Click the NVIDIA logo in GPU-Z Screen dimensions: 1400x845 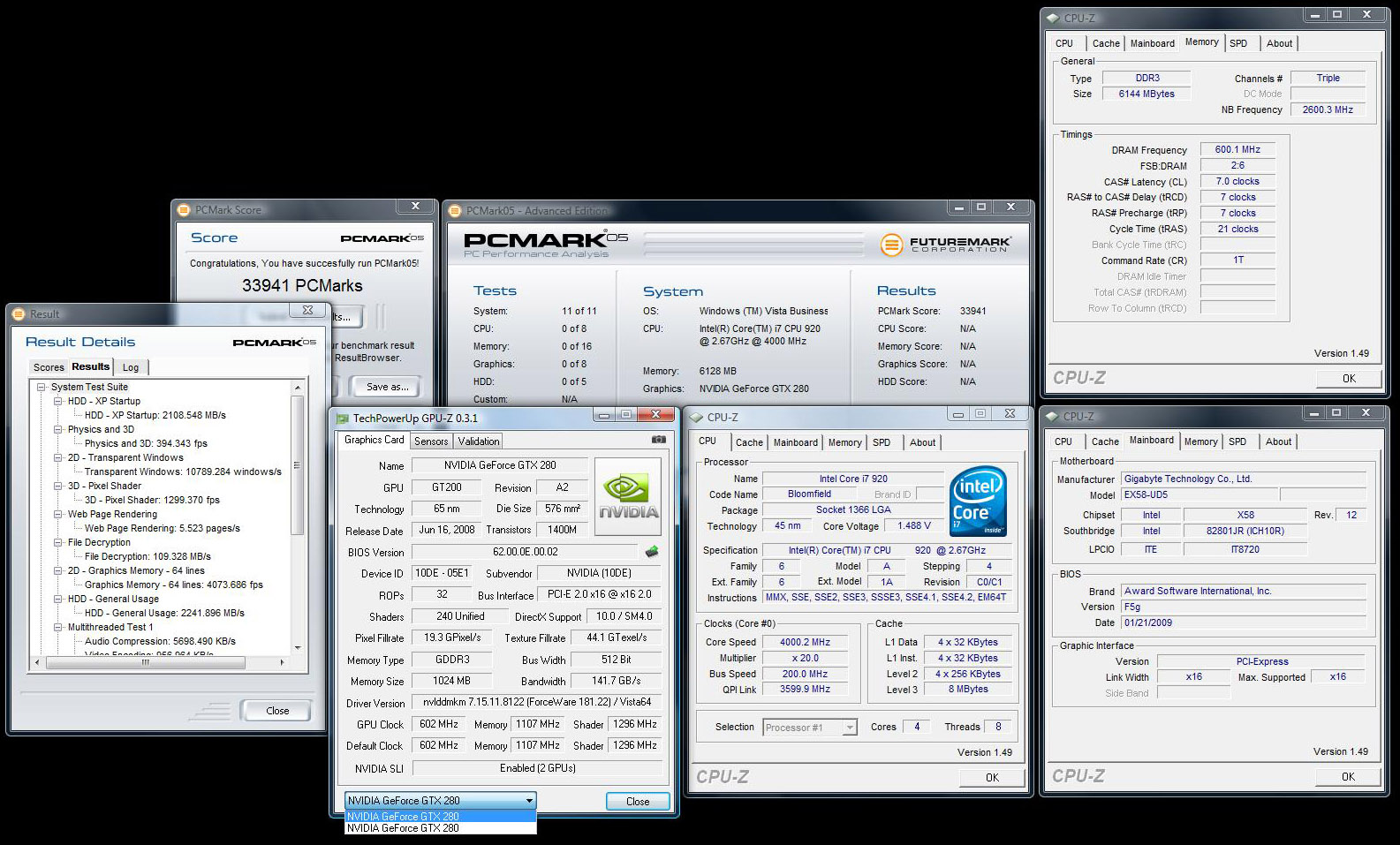[x=628, y=496]
